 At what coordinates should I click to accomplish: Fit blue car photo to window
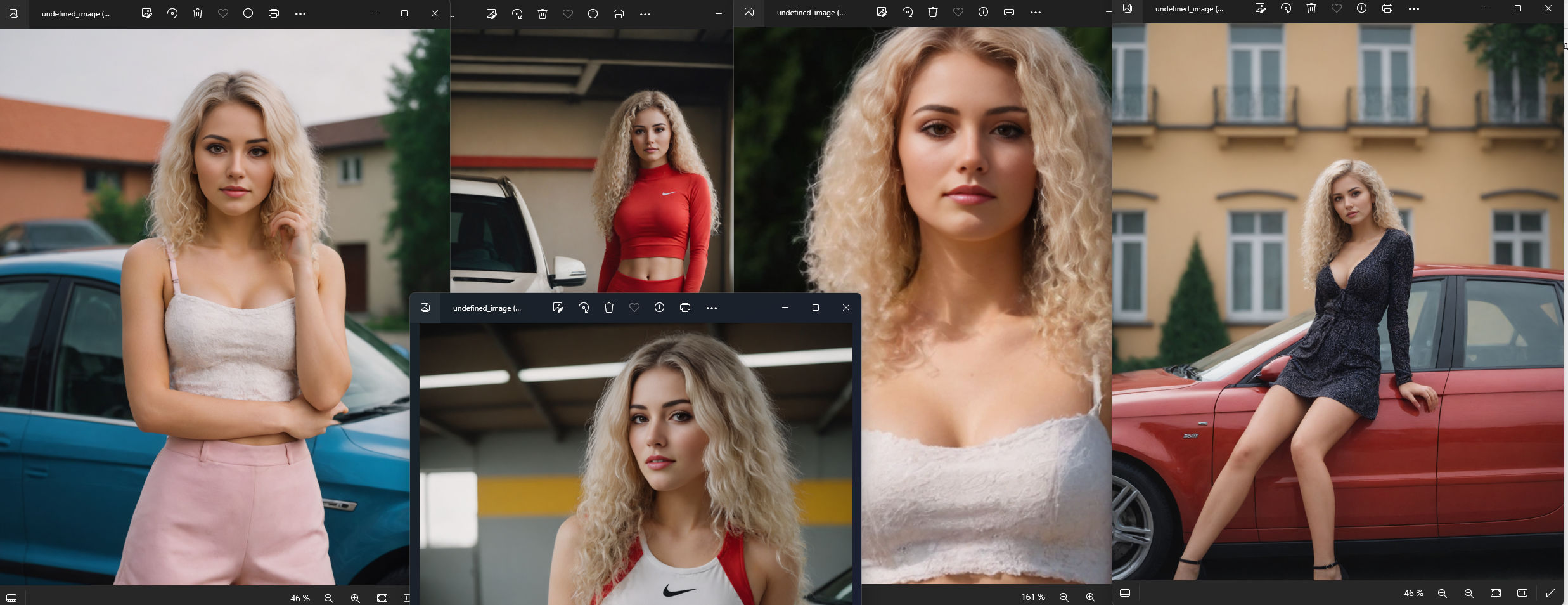(382, 598)
